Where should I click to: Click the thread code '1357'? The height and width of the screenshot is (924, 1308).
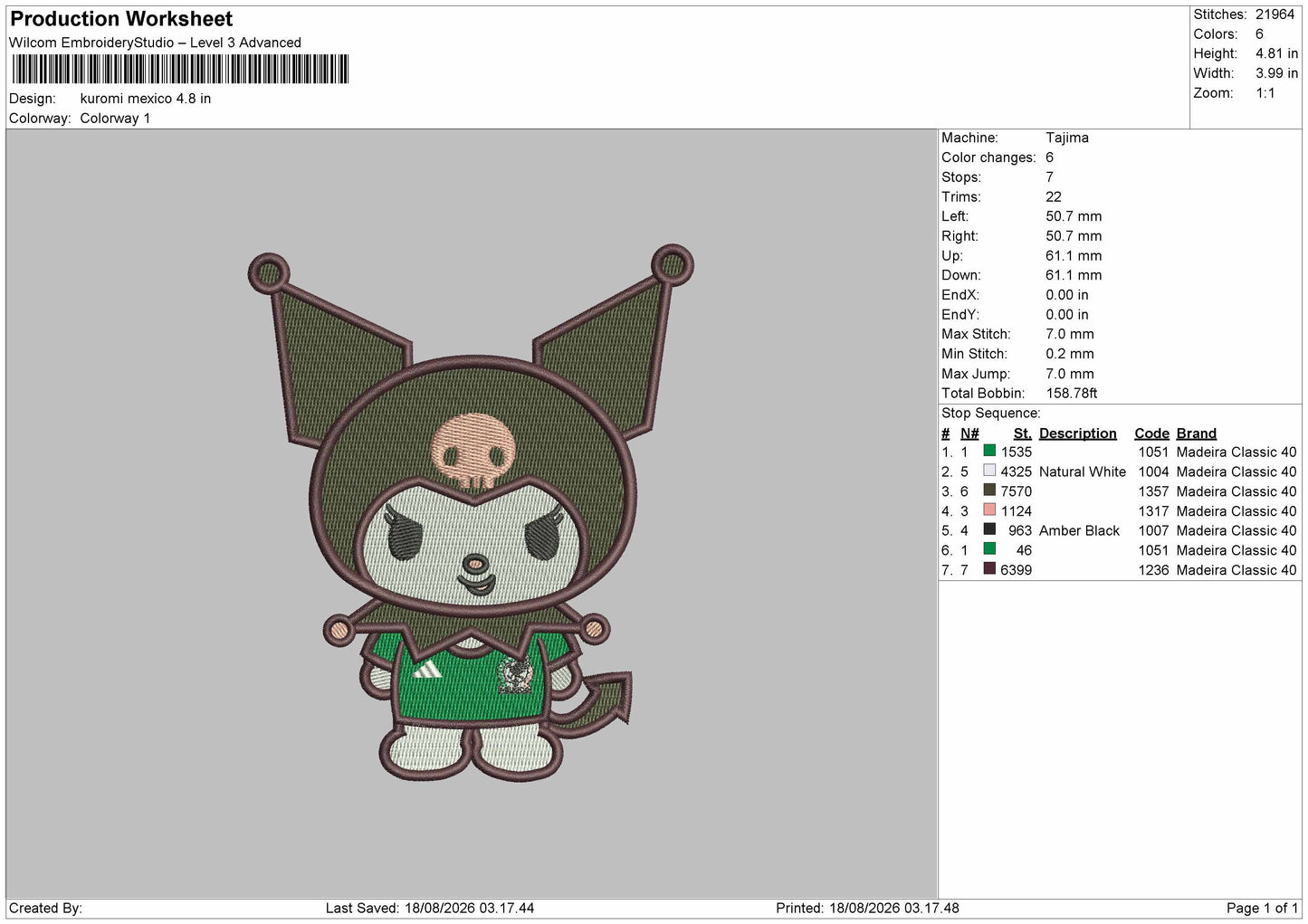(x=1153, y=492)
